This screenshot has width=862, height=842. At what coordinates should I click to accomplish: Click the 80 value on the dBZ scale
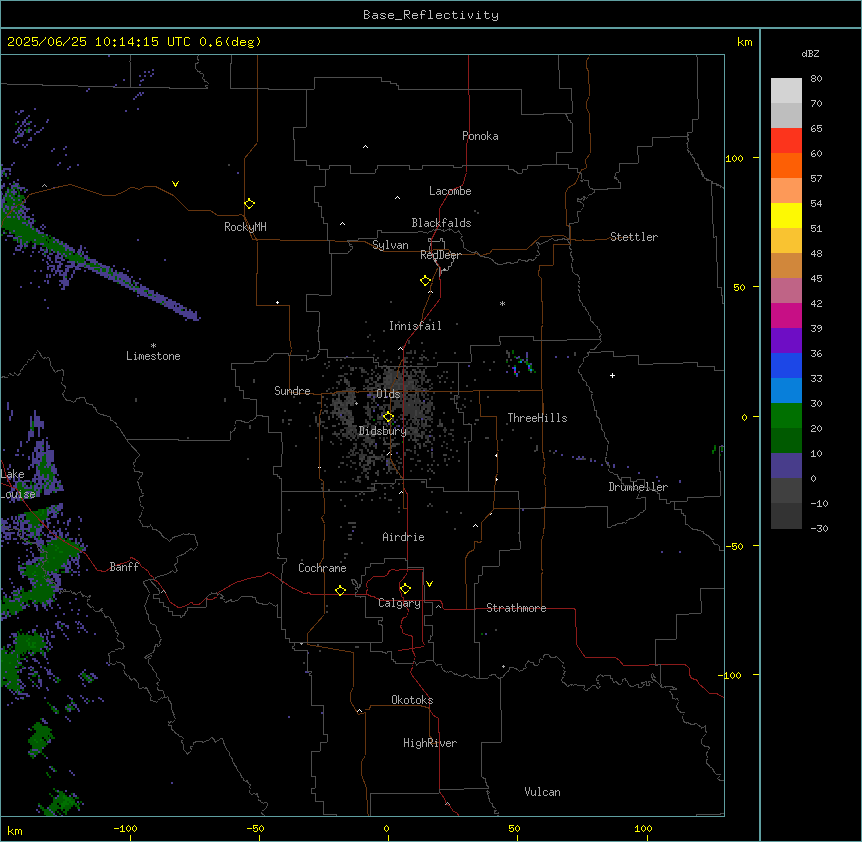pyautogui.click(x=816, y=79)
